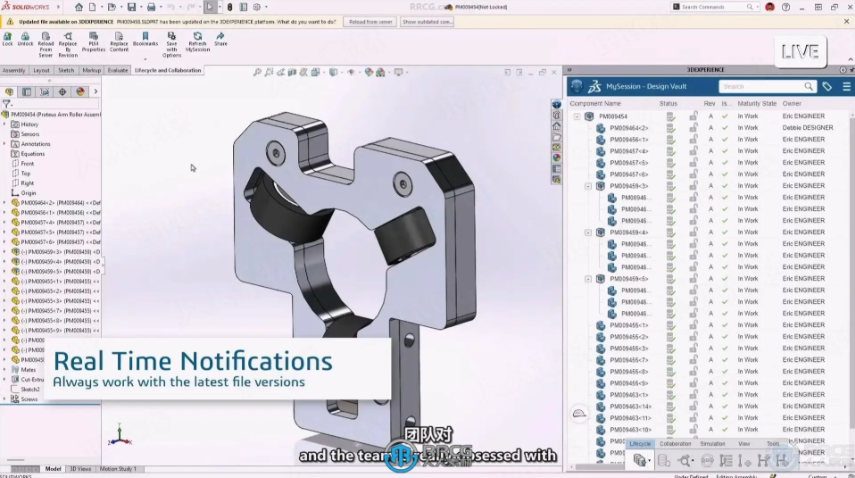855x478 pixels.
Task: Click Reload from server button
Action: (371, 22)
